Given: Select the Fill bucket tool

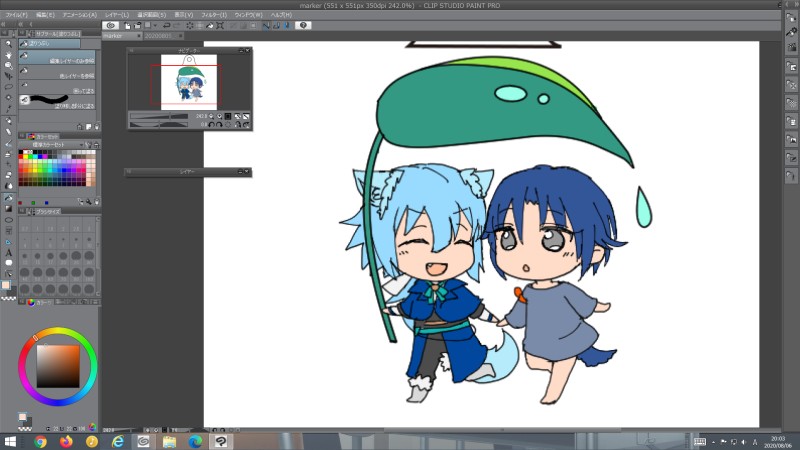Looking at the screenshot, I should [x=8, y=198].
